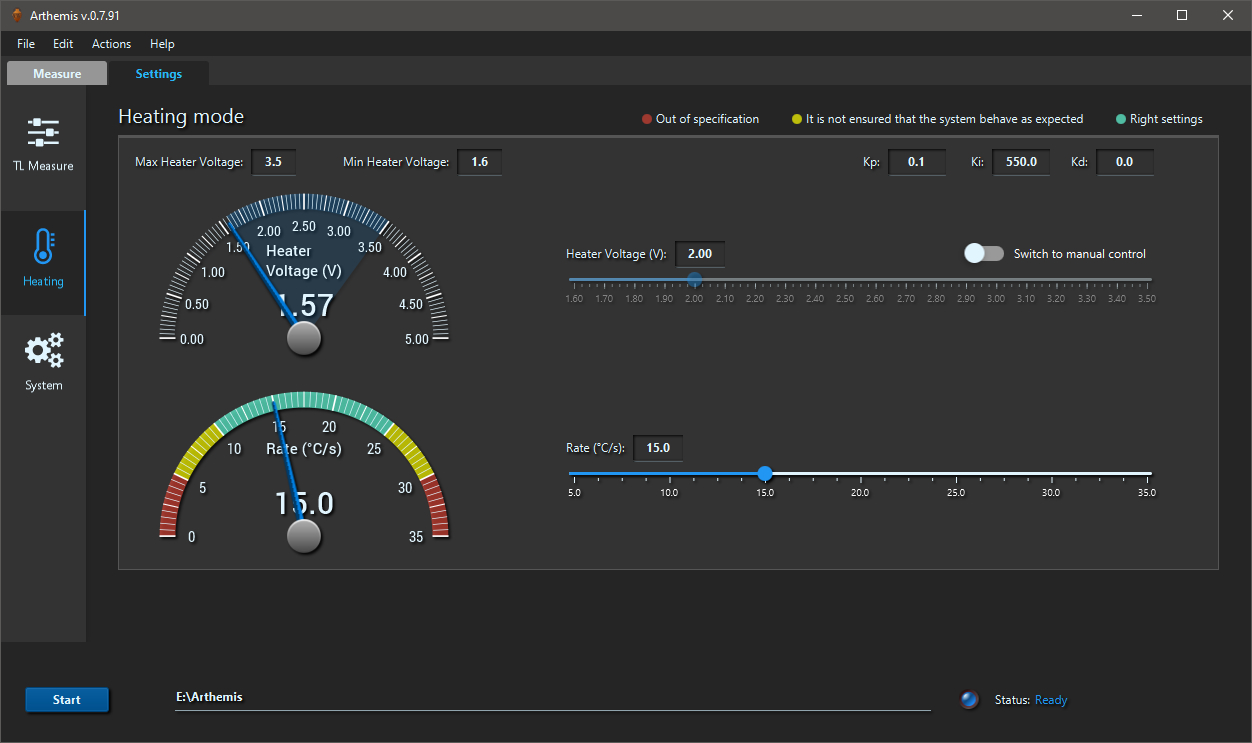Set Rate slider to 25.0 mark
This screenshot has width=1252, height=743.
(x=956, y=473)
